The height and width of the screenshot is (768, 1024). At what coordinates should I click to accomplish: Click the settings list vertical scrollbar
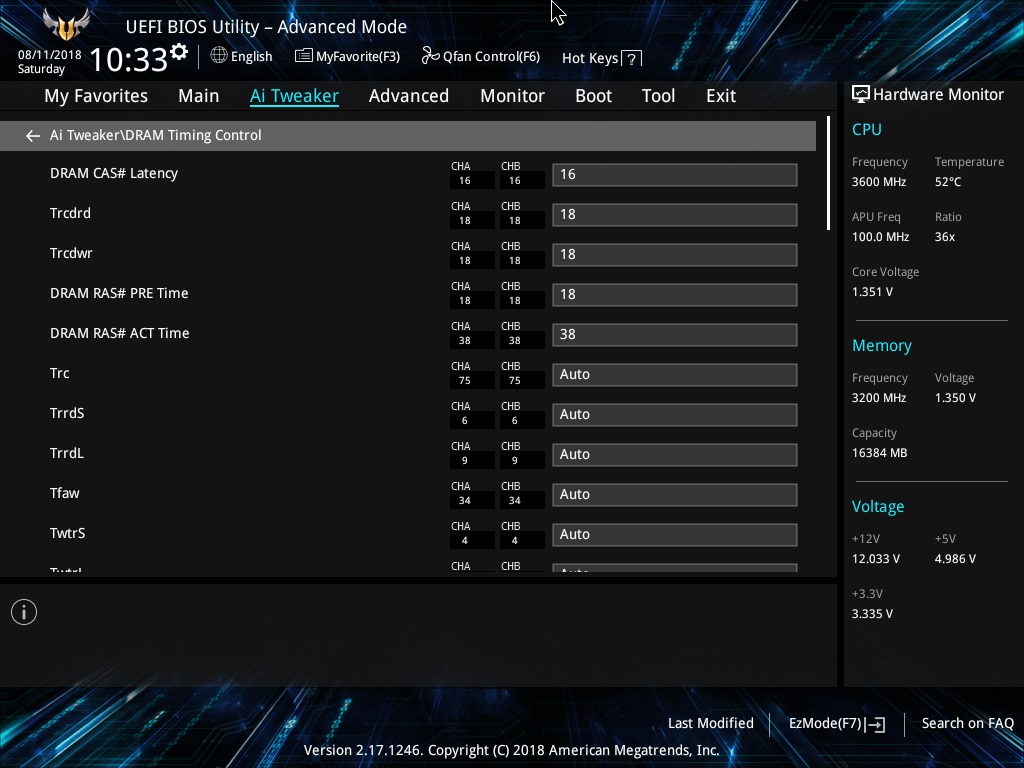(828, 173)
